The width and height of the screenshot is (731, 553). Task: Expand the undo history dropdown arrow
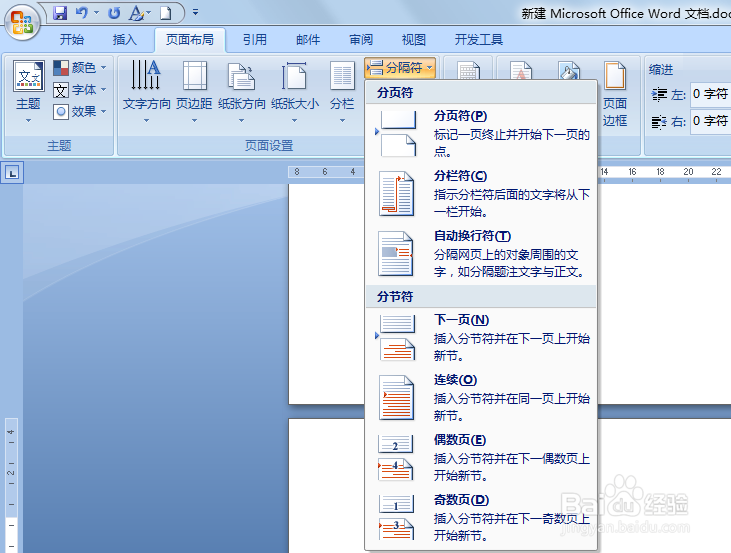click(97, 13)
